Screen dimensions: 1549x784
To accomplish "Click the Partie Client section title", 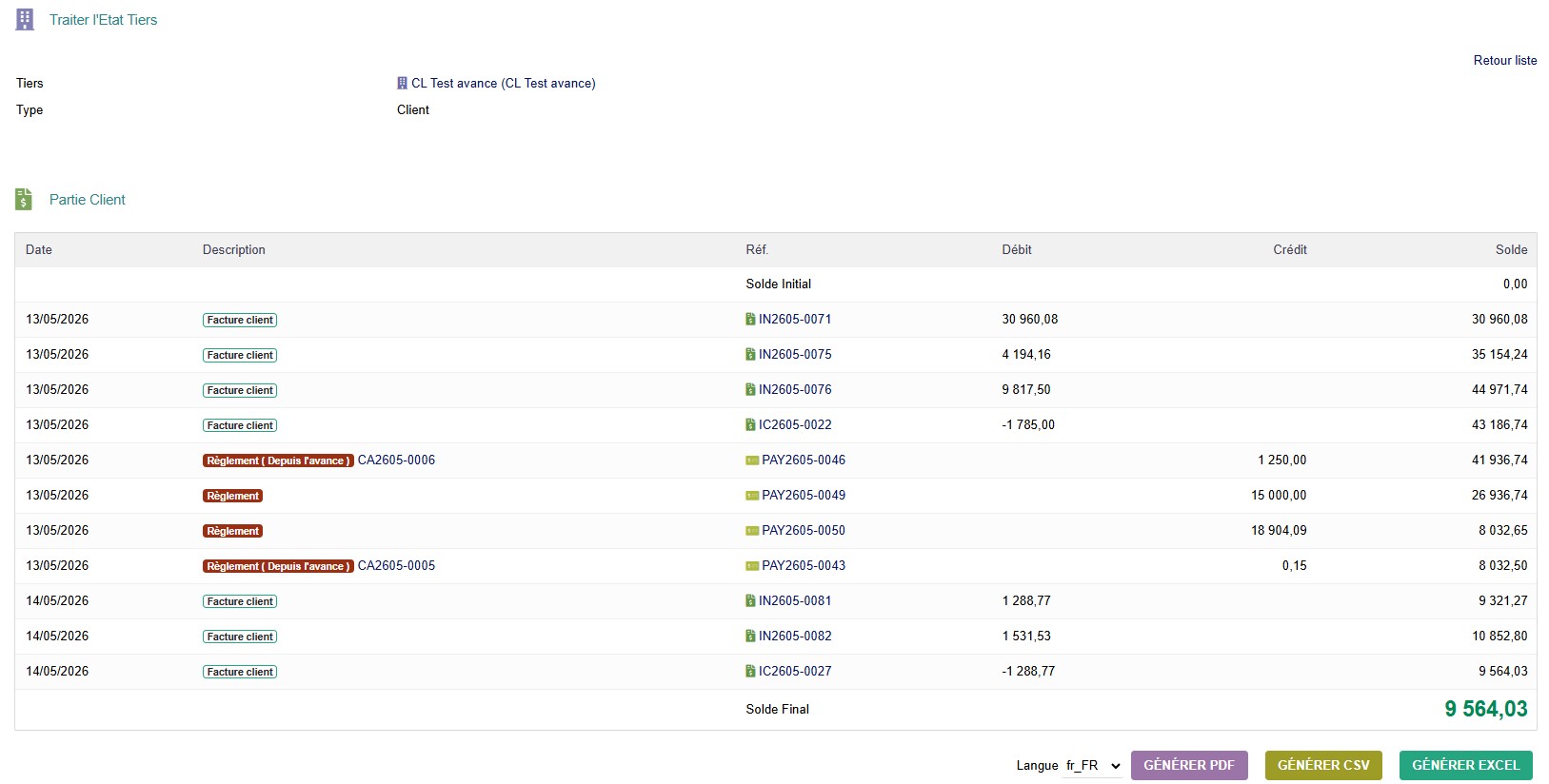I will [88, 199].
